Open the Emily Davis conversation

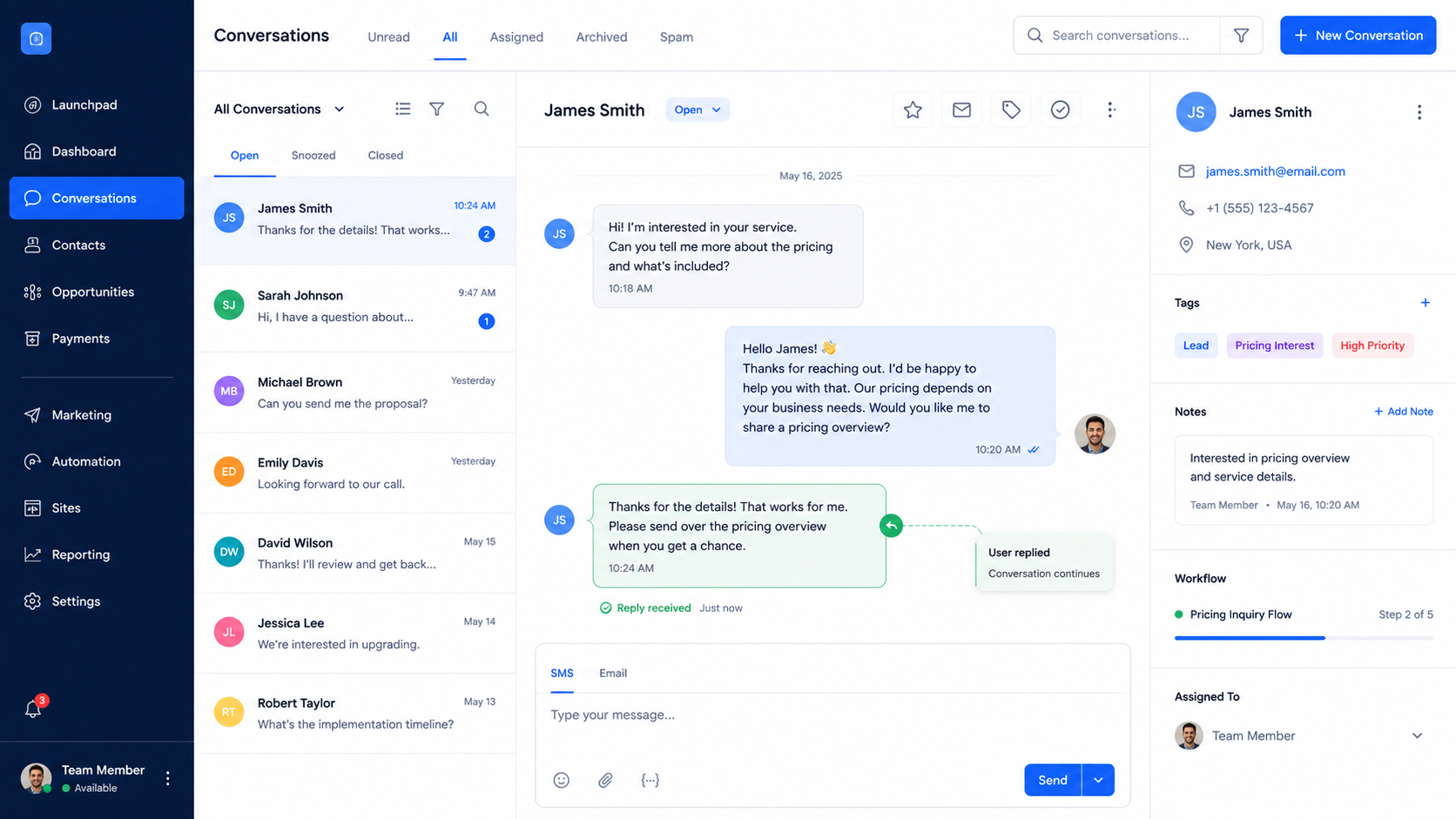coord(355,473)
